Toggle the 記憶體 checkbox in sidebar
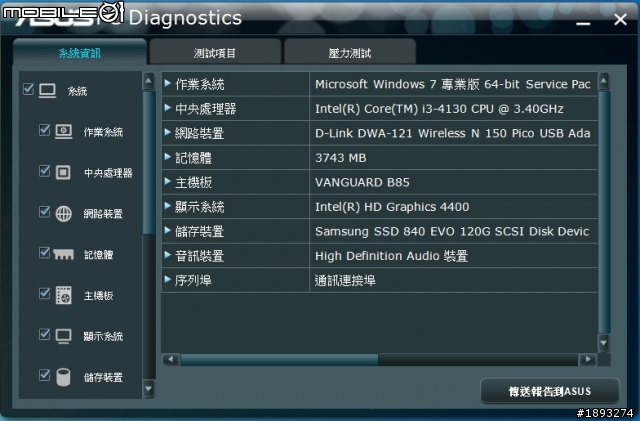640x421 pixels. [x=44, y=252]
